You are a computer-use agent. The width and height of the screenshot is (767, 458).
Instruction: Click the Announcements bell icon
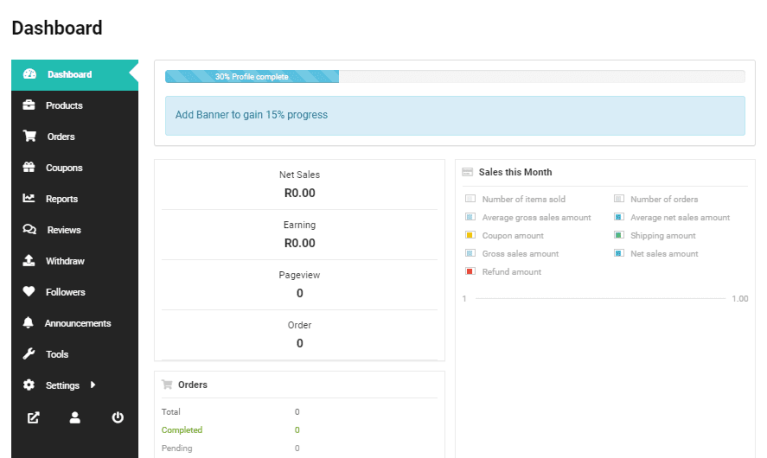click(29, 323)
